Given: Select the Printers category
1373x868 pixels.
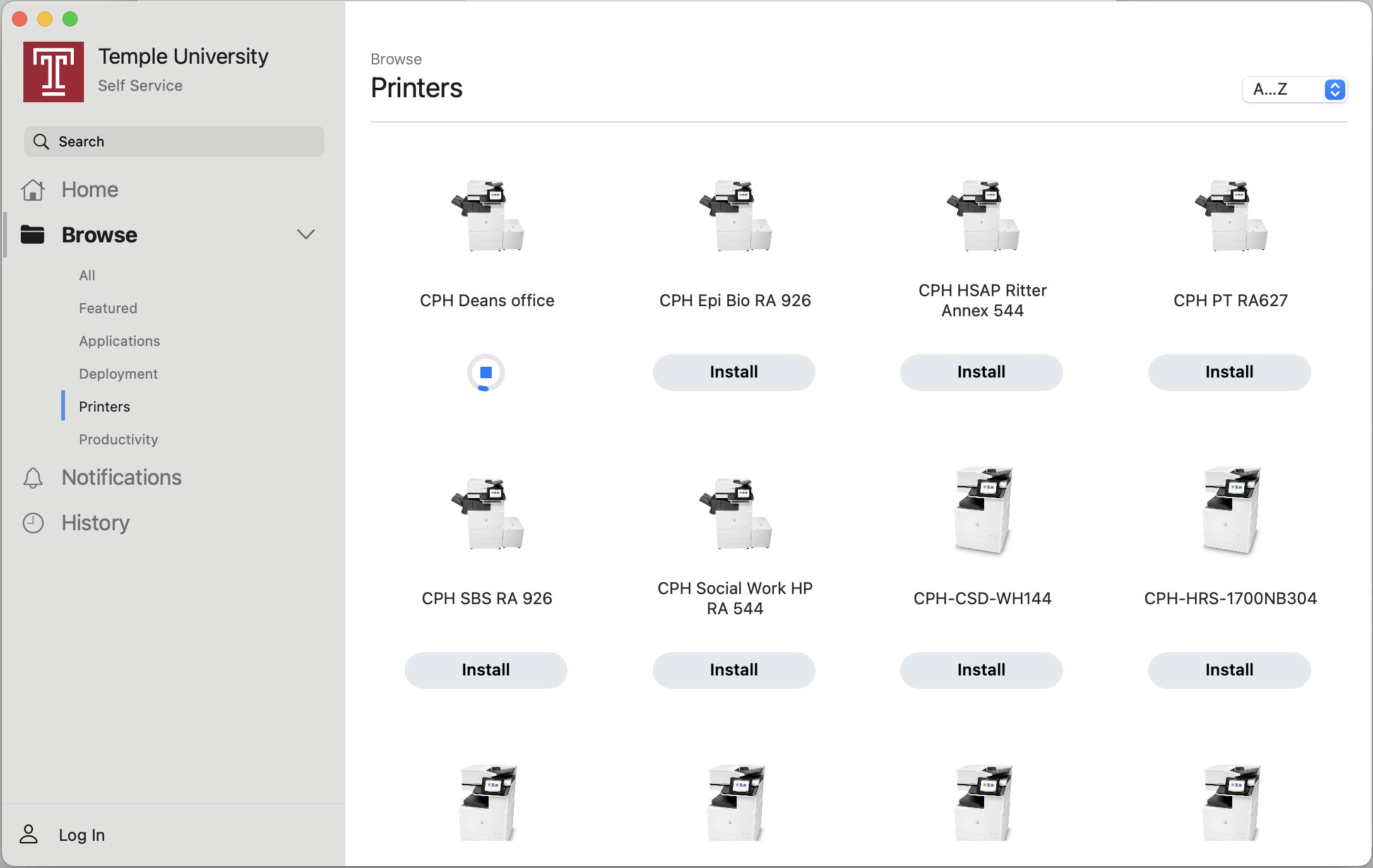Looking at the screenshot, I should click(104, 407).
